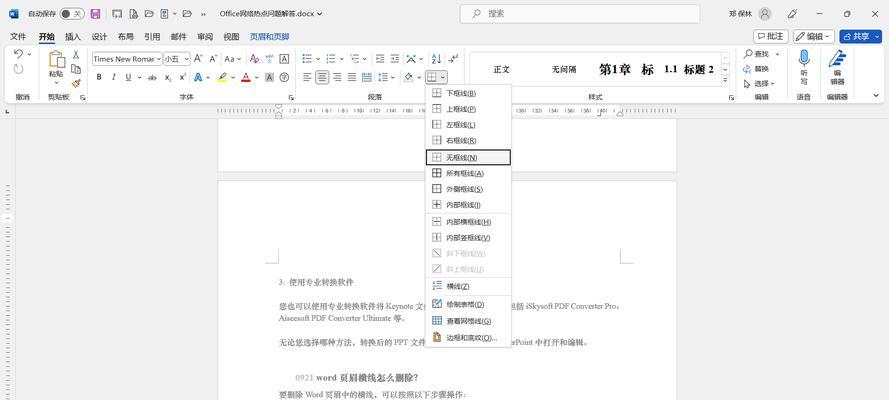Click the blue 共享 share button

[x=861, y=36]
